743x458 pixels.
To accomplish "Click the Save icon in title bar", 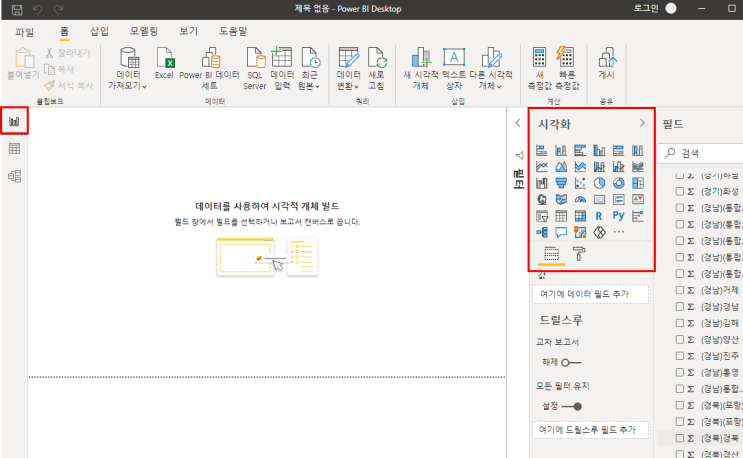I will point(17,9).
